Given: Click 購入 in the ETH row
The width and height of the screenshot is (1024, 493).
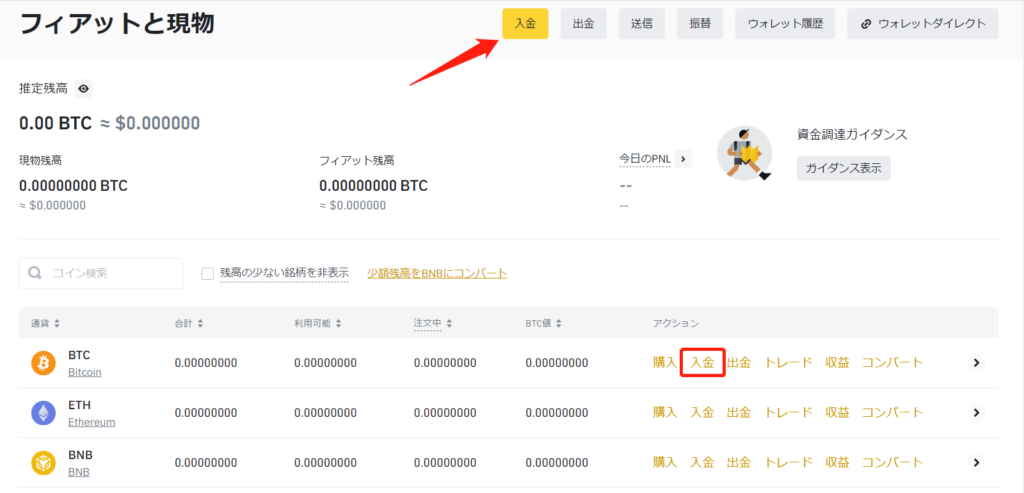Looking at the screenshot, I should pos(665,413).
